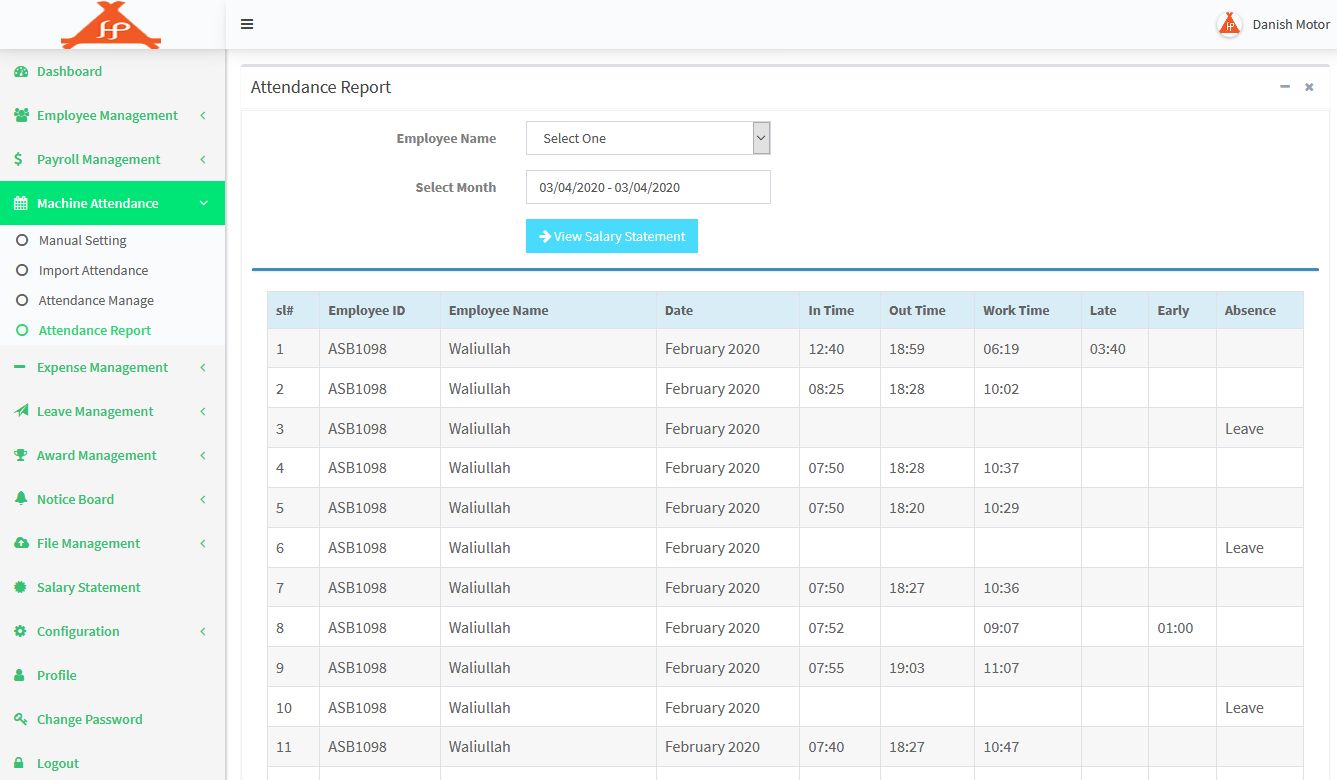
Task: Click the Award Management trophy icon
Action: (20, 456)
